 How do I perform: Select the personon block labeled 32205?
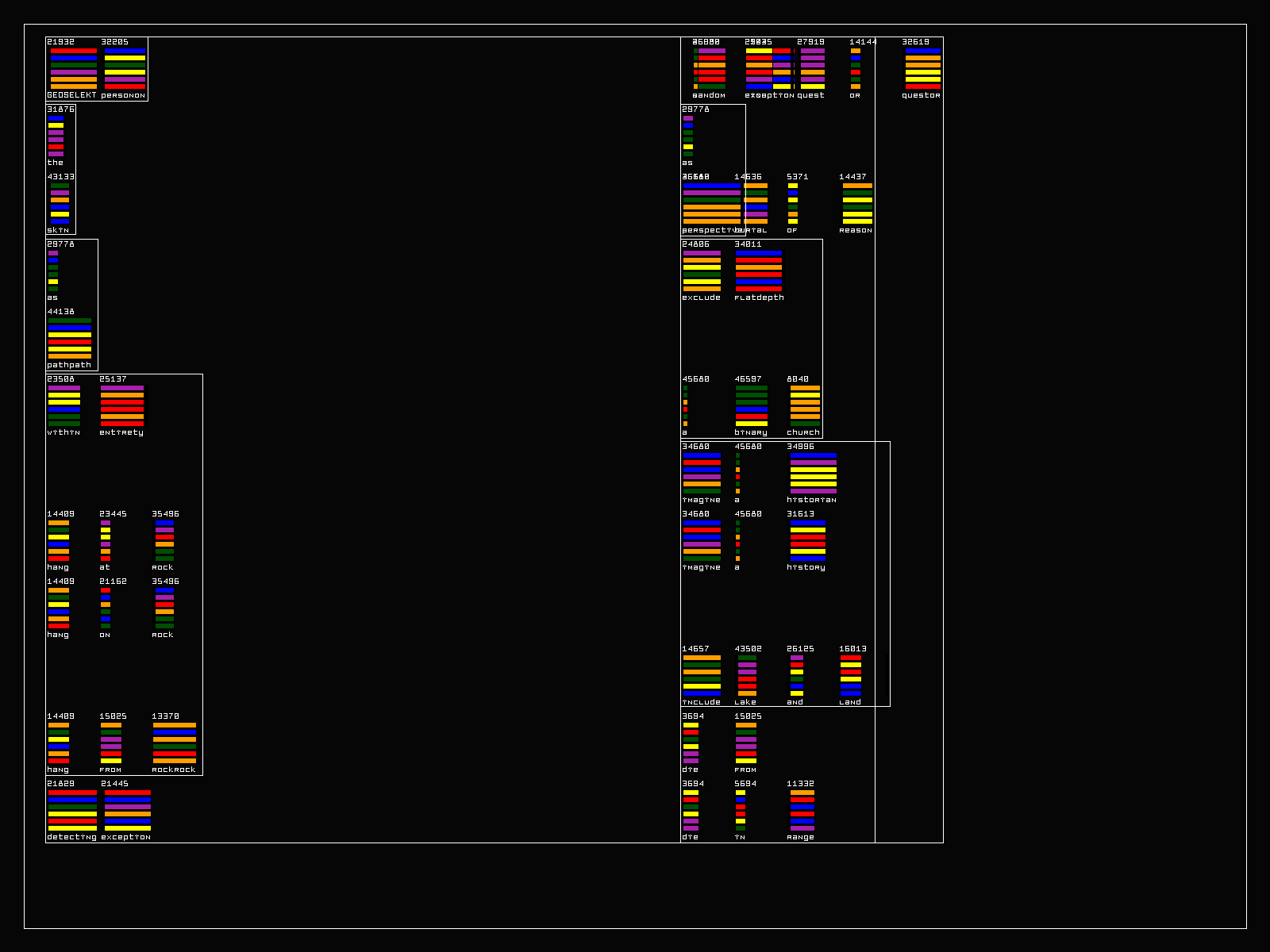pyautogui.click(x=125, y=68)
